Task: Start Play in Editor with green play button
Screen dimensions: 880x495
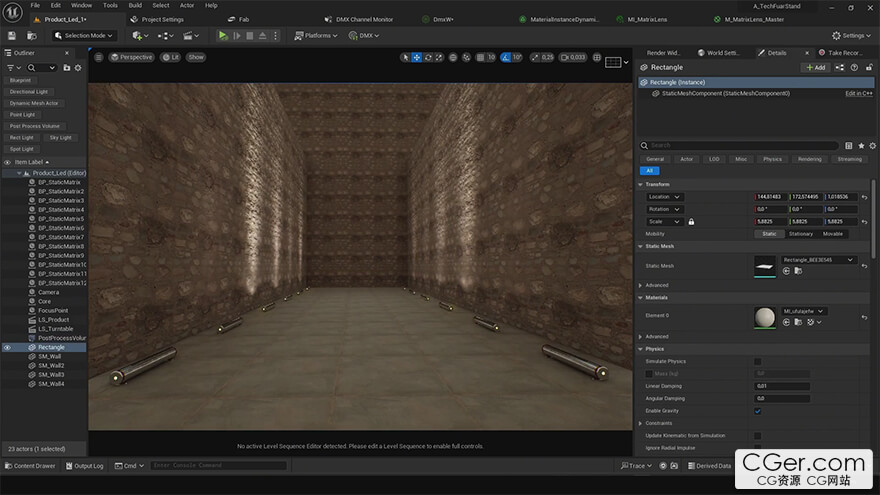Action: pyautogui.click(x=223, y=35)
